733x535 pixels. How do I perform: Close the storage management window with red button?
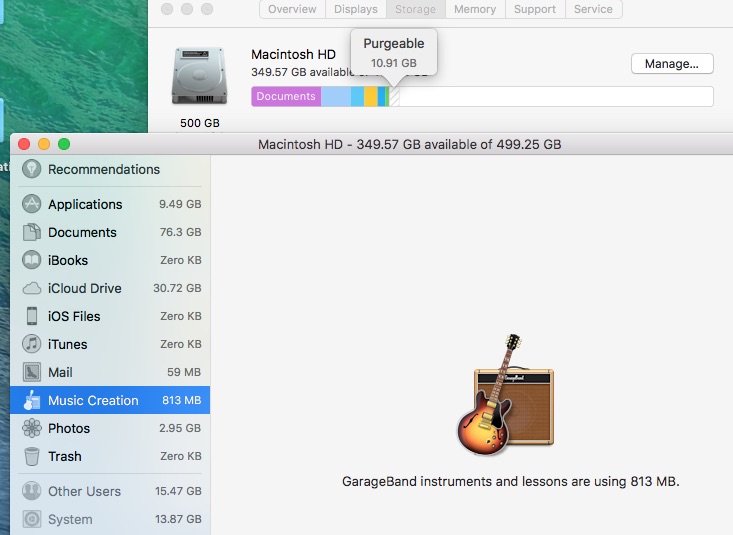point(24,145)
